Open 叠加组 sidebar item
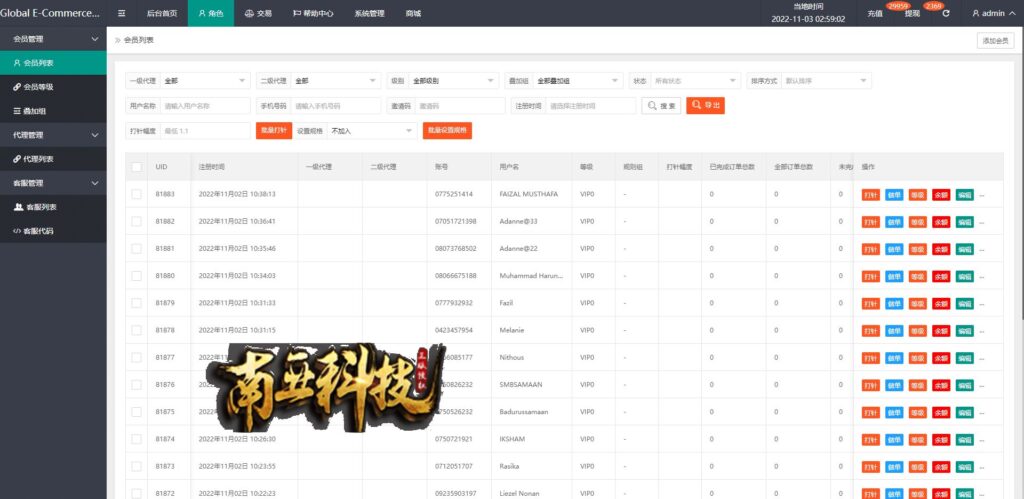1024x499 pixels. tap(53, 111)
